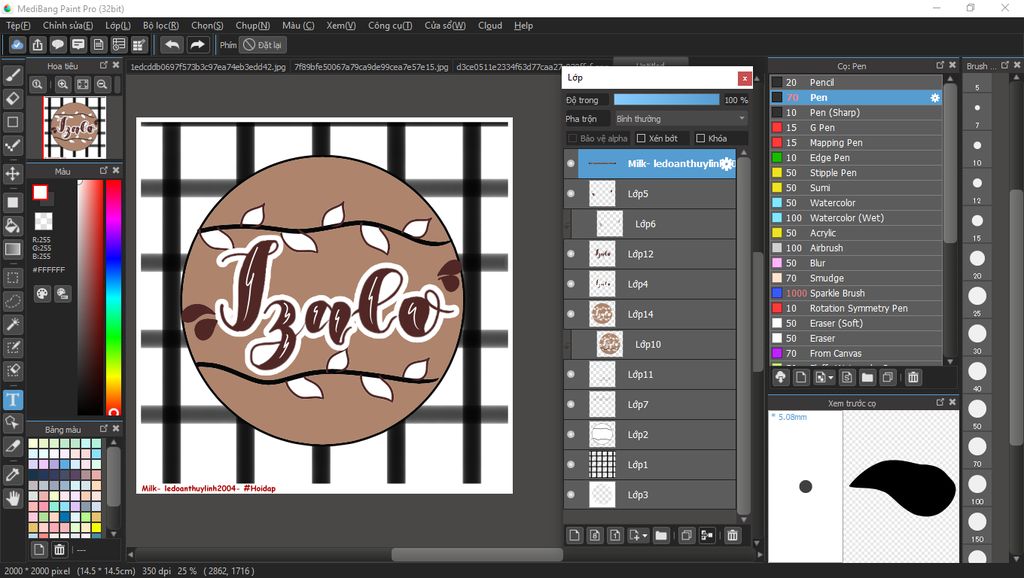Image resolution: width=1024 pixels, height=578 pixels.
Task: Open the Lớp(L) menu
Action: (118, 25)
